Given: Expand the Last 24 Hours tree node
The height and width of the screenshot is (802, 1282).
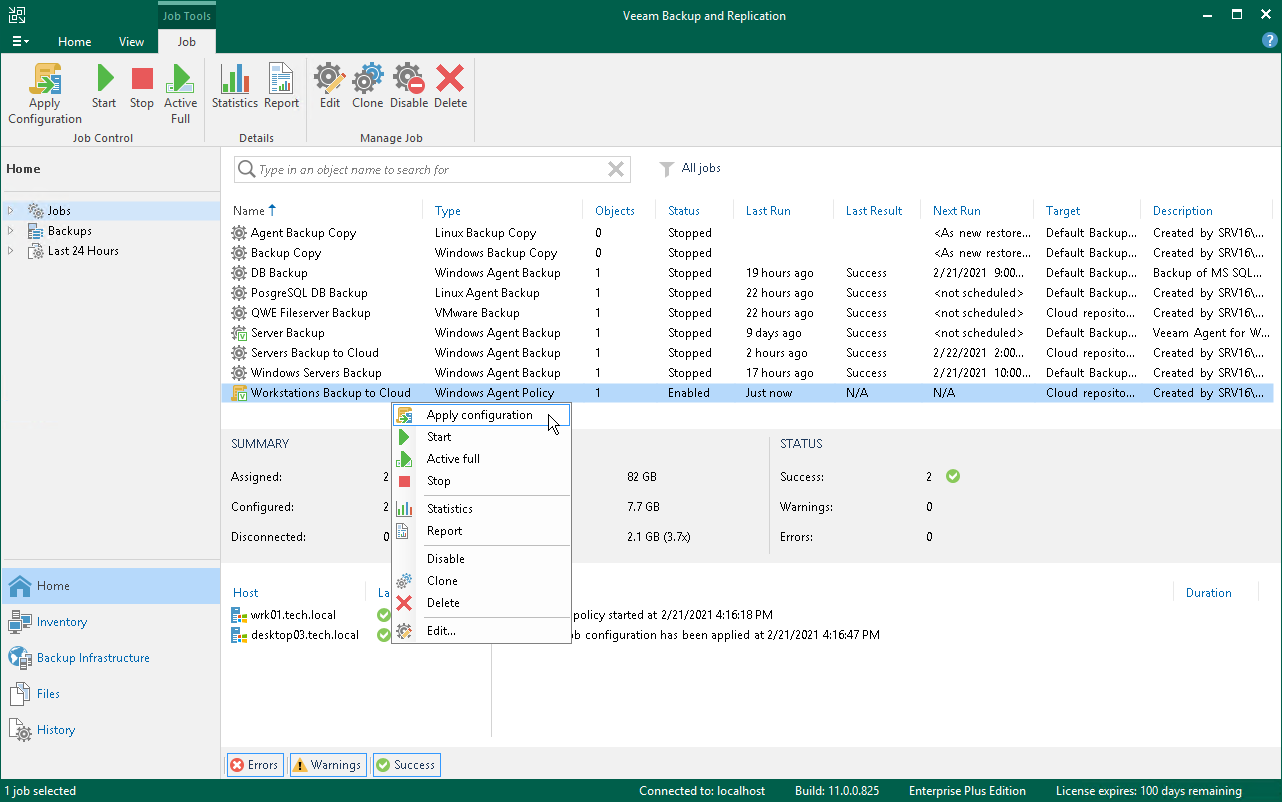Looking at the screenshot, I should click(11, 251).
